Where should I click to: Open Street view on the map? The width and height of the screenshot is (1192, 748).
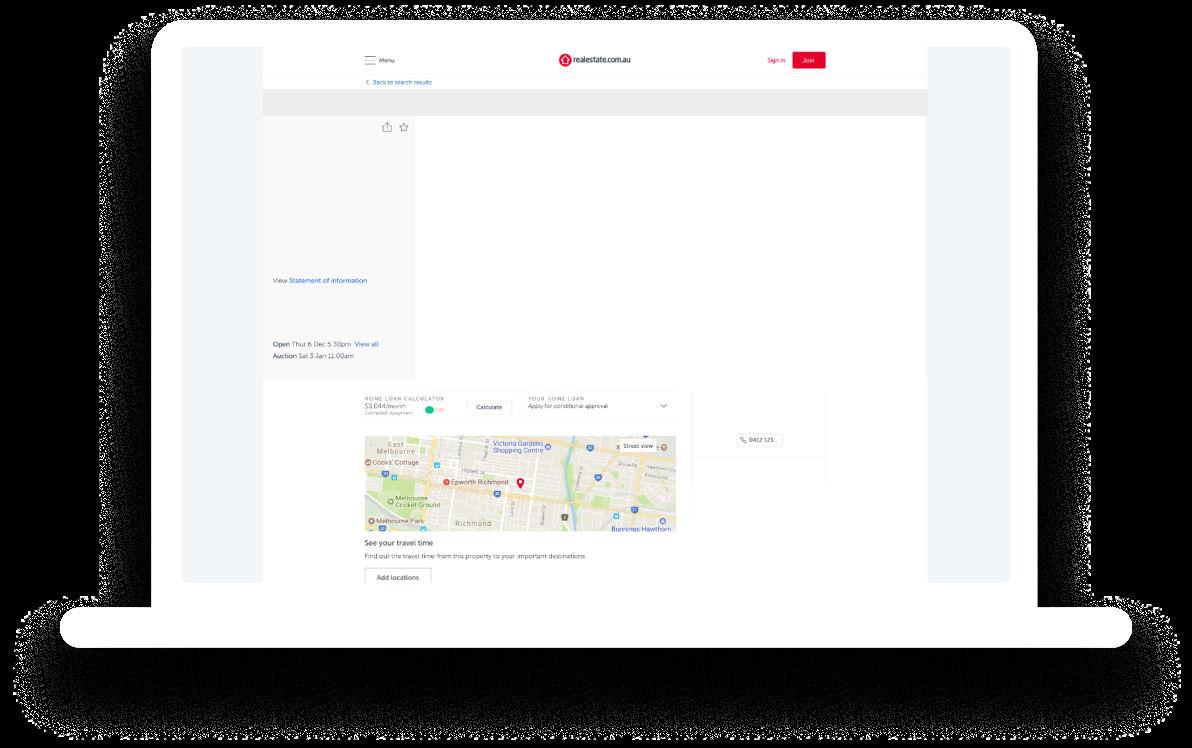pos(638,446)
